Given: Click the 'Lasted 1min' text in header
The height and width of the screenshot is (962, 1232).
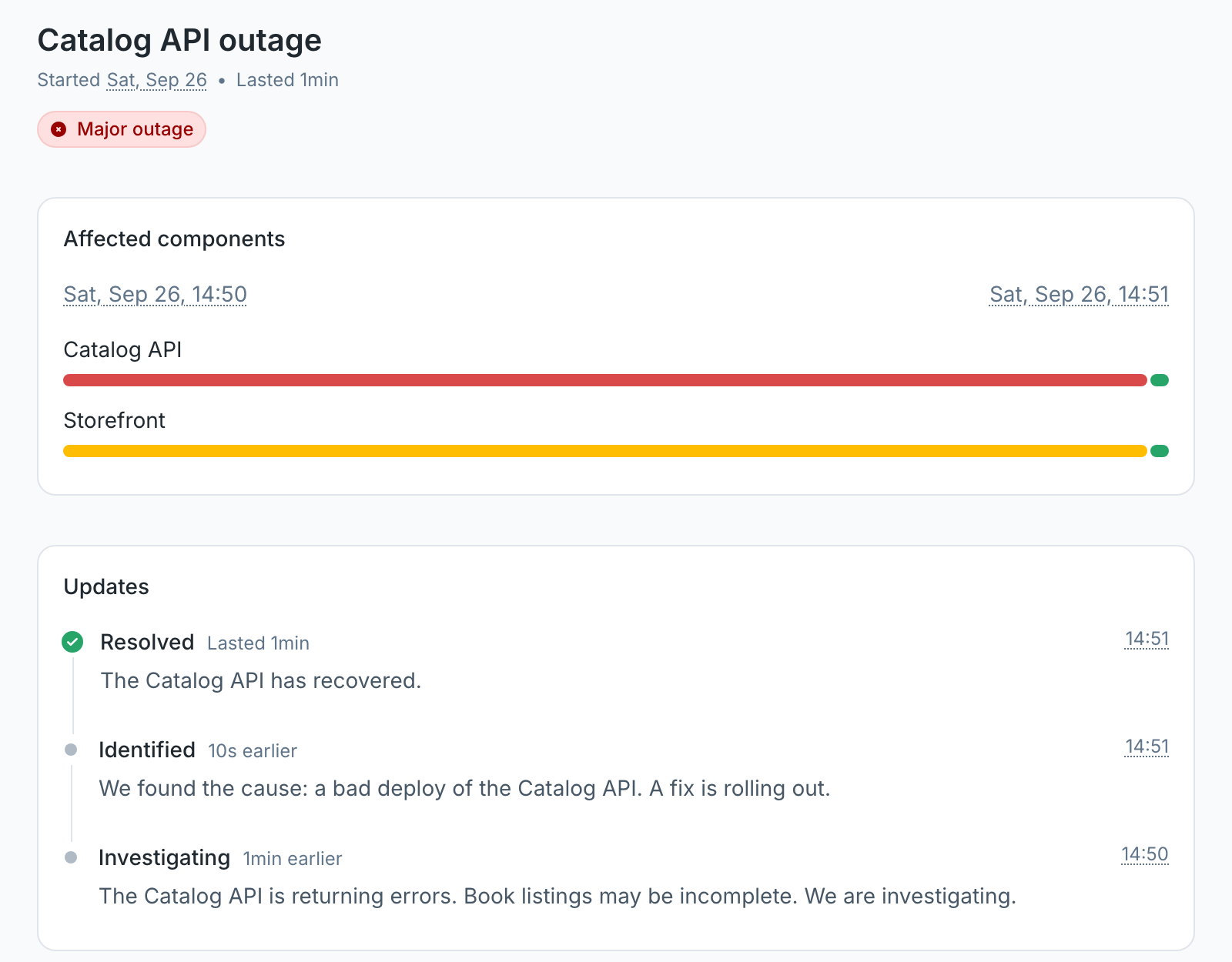Looking at the screenshot, I should (287, 80).
